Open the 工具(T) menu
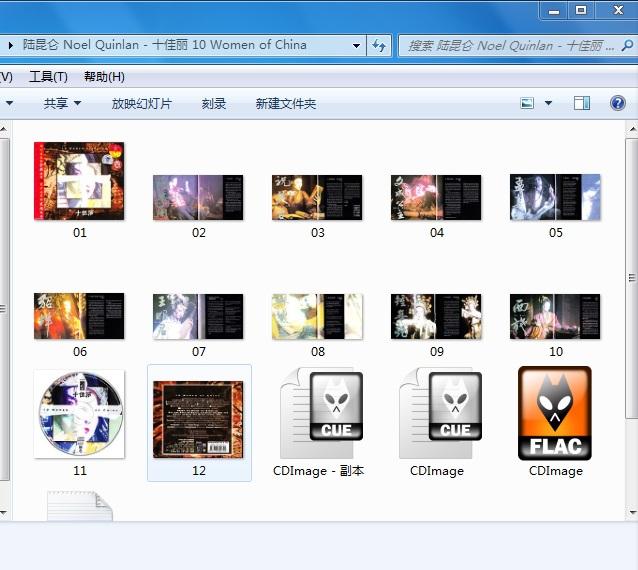The height and width of the screenshot is (570, 638). point(48,76)
